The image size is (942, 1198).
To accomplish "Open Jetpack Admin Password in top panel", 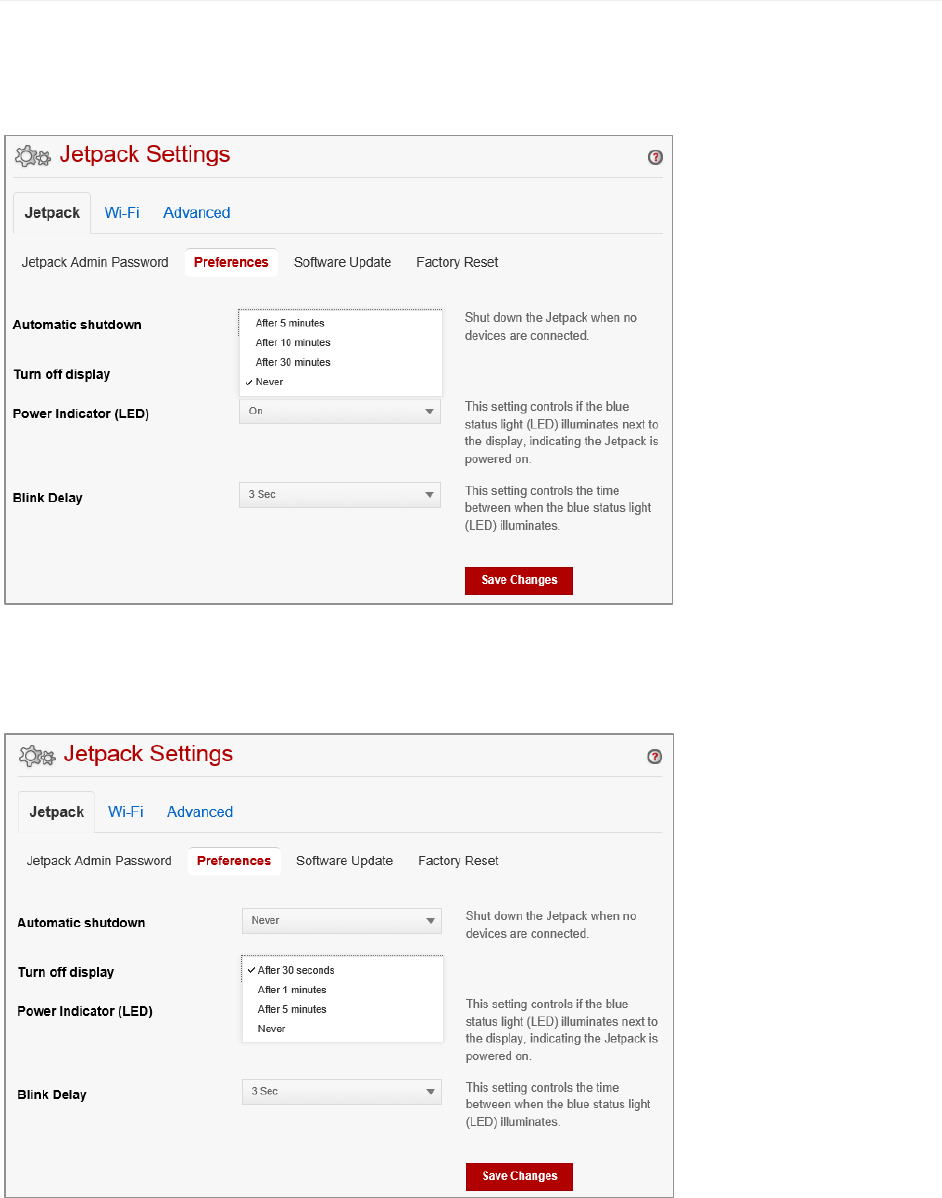I will [x=95, y=262].
